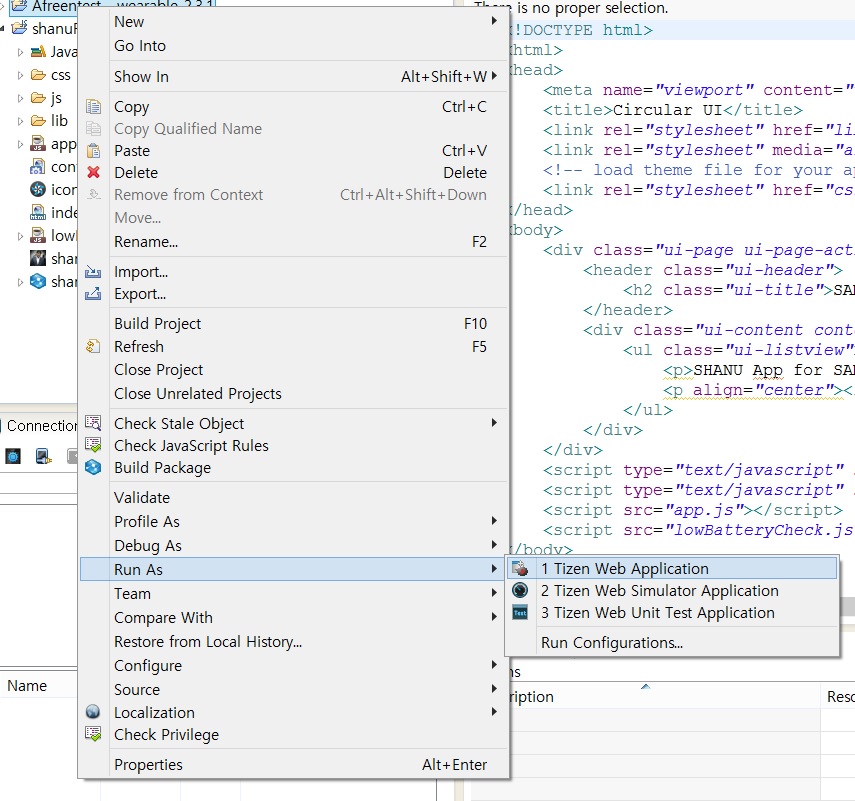Viewport: 855px width, 801px height.
Task: Open the Team submenu
Action: (x=294, y=593)
